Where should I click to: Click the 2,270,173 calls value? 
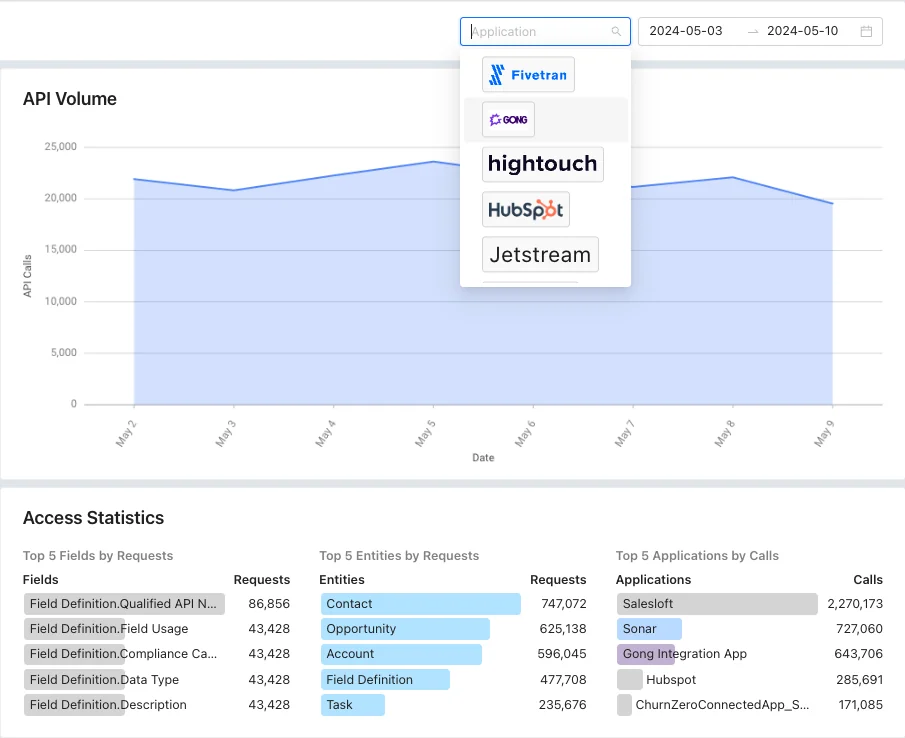pyautogui.click(x=855, y=604)
